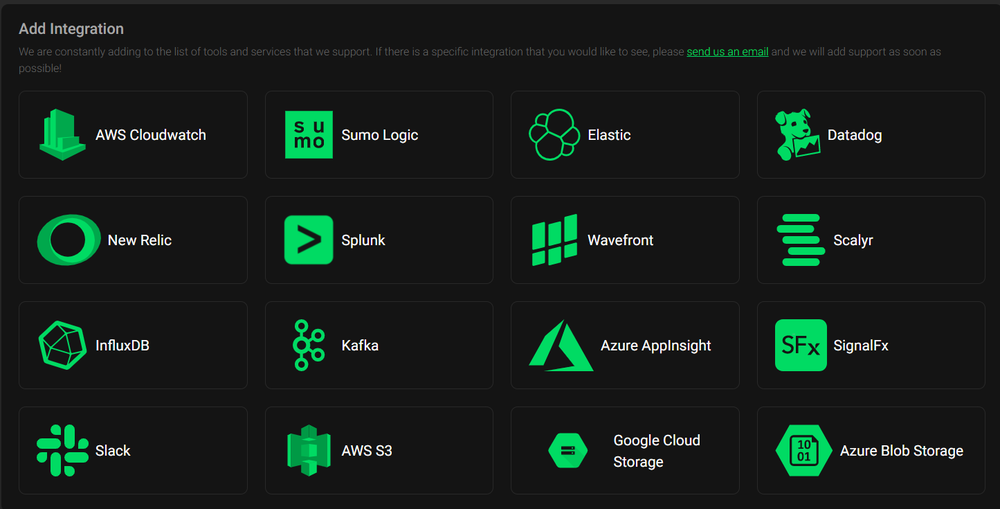Pick the 'Scalyr' integration label
This screenshot has height=509, width=1000.
click(x=853, y=240)
